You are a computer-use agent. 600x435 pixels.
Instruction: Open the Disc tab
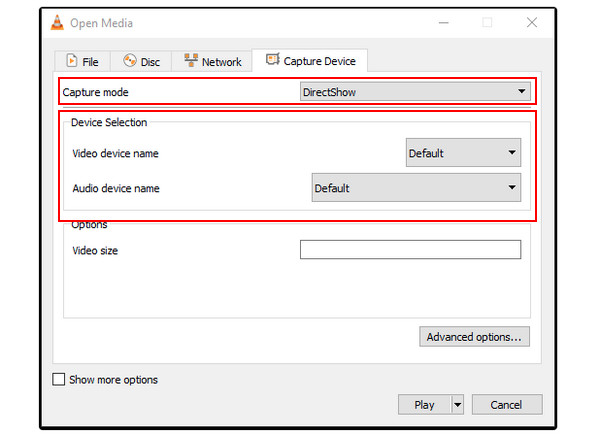coord(141,61)
